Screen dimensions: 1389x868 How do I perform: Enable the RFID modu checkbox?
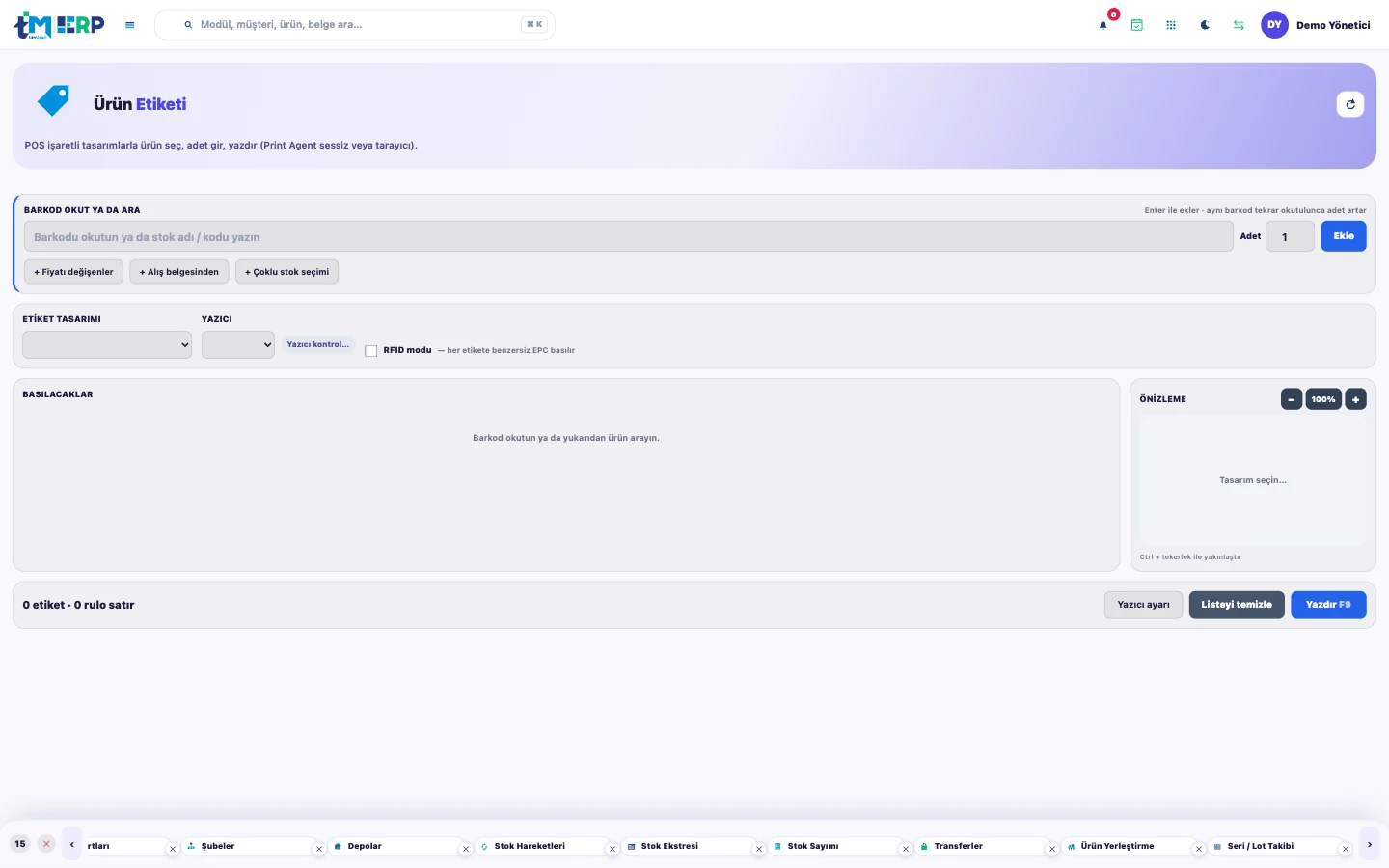coord(370,351)
